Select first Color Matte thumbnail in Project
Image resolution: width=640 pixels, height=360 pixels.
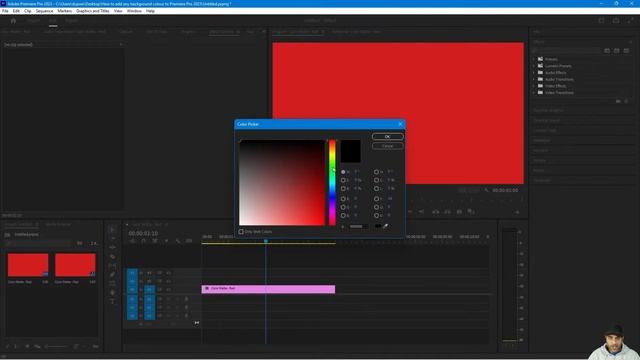28,265
